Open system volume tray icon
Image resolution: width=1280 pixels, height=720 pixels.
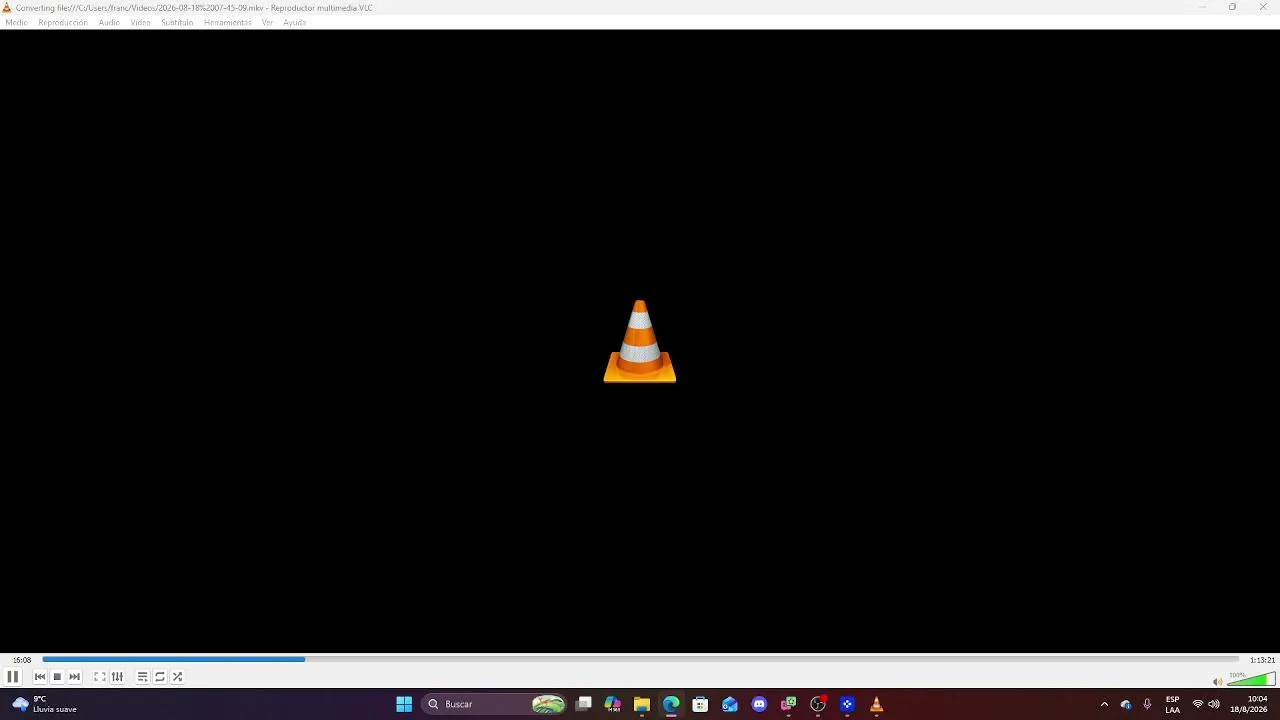click(1214, 704)
